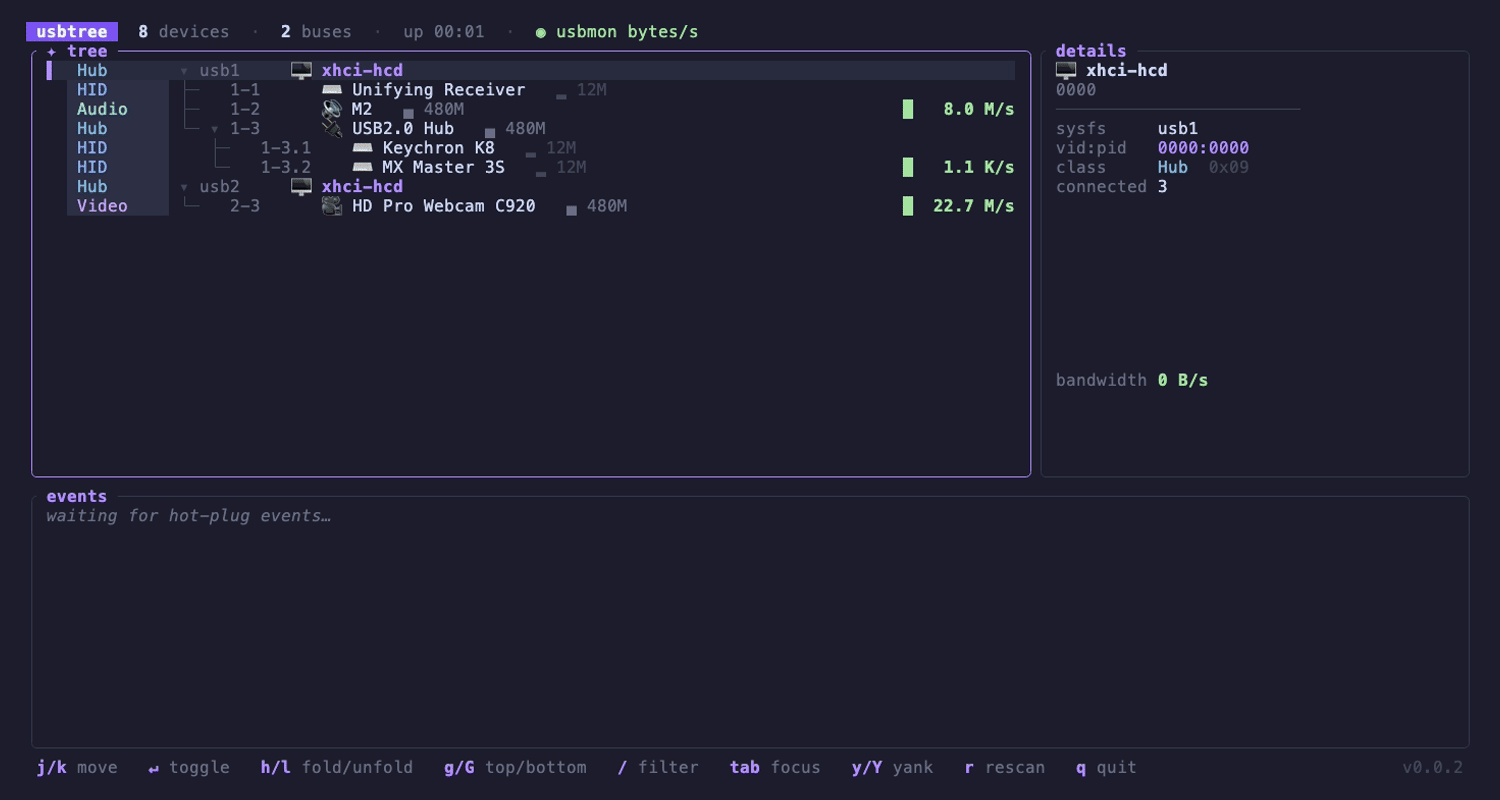Select the M2 audio device row
Screen dimensions: 1500x800
point(541,109)
